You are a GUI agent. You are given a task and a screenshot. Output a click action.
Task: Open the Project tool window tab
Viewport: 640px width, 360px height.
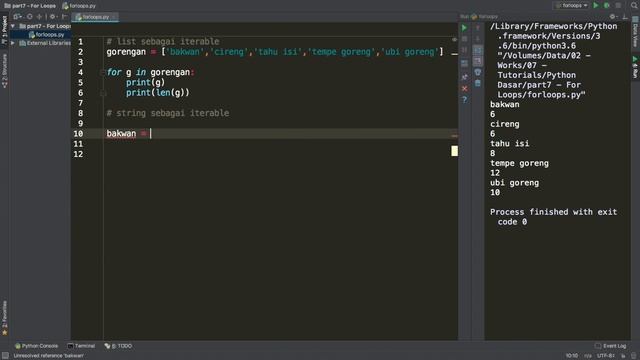[4, 30]
